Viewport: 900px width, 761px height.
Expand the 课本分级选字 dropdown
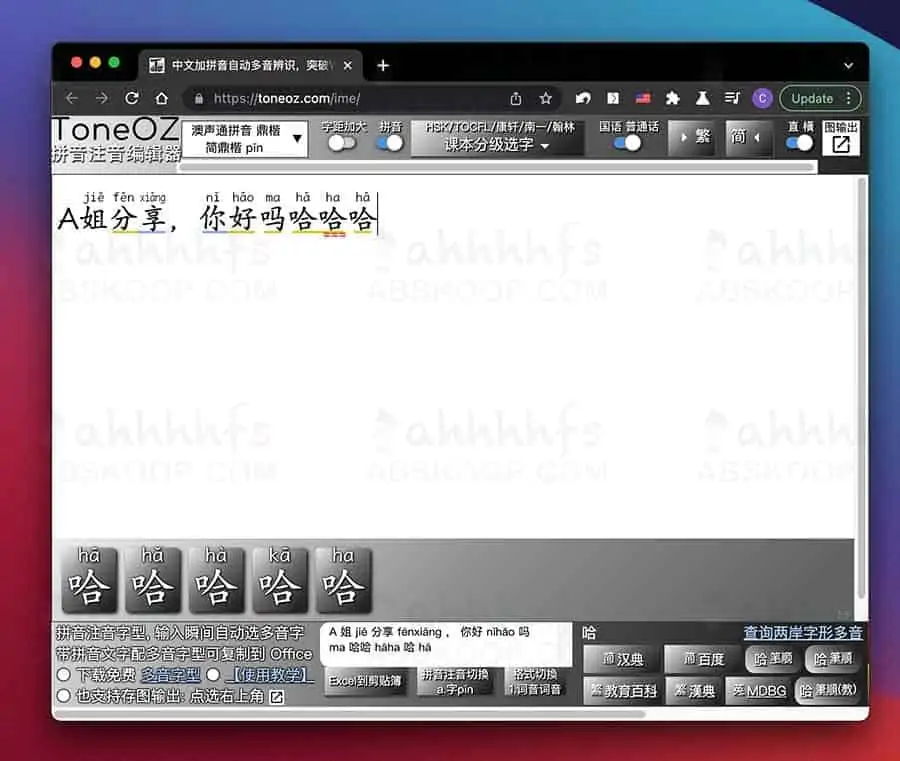pyautogui.click(x=497, y=145)
